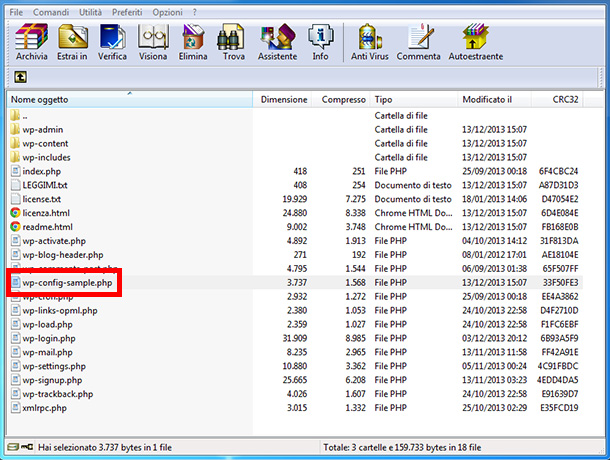Click the Trova binoculars icon

coord(232,37)
